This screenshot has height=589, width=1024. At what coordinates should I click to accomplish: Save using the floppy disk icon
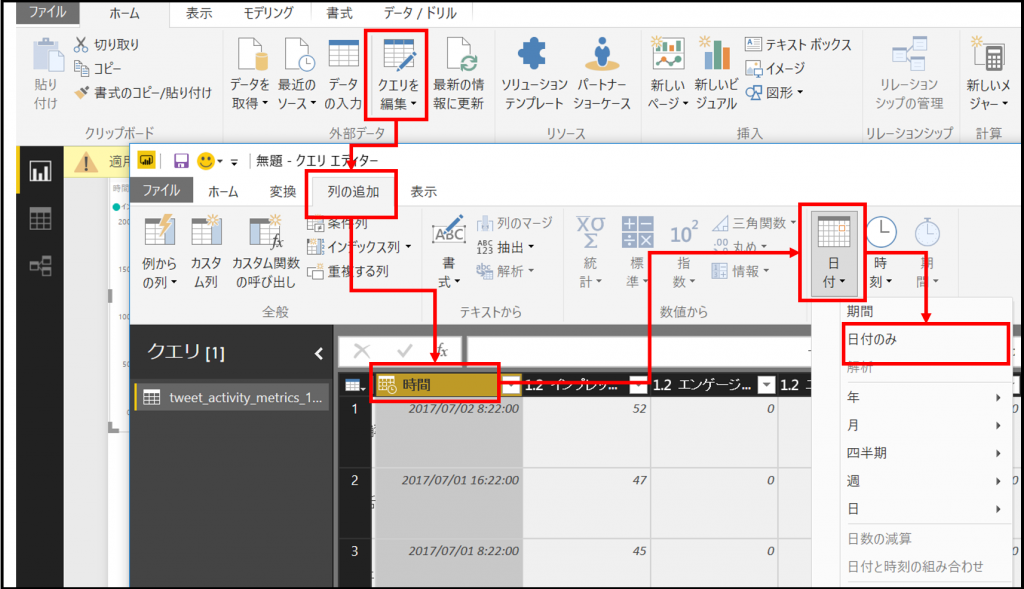(181, 161)
